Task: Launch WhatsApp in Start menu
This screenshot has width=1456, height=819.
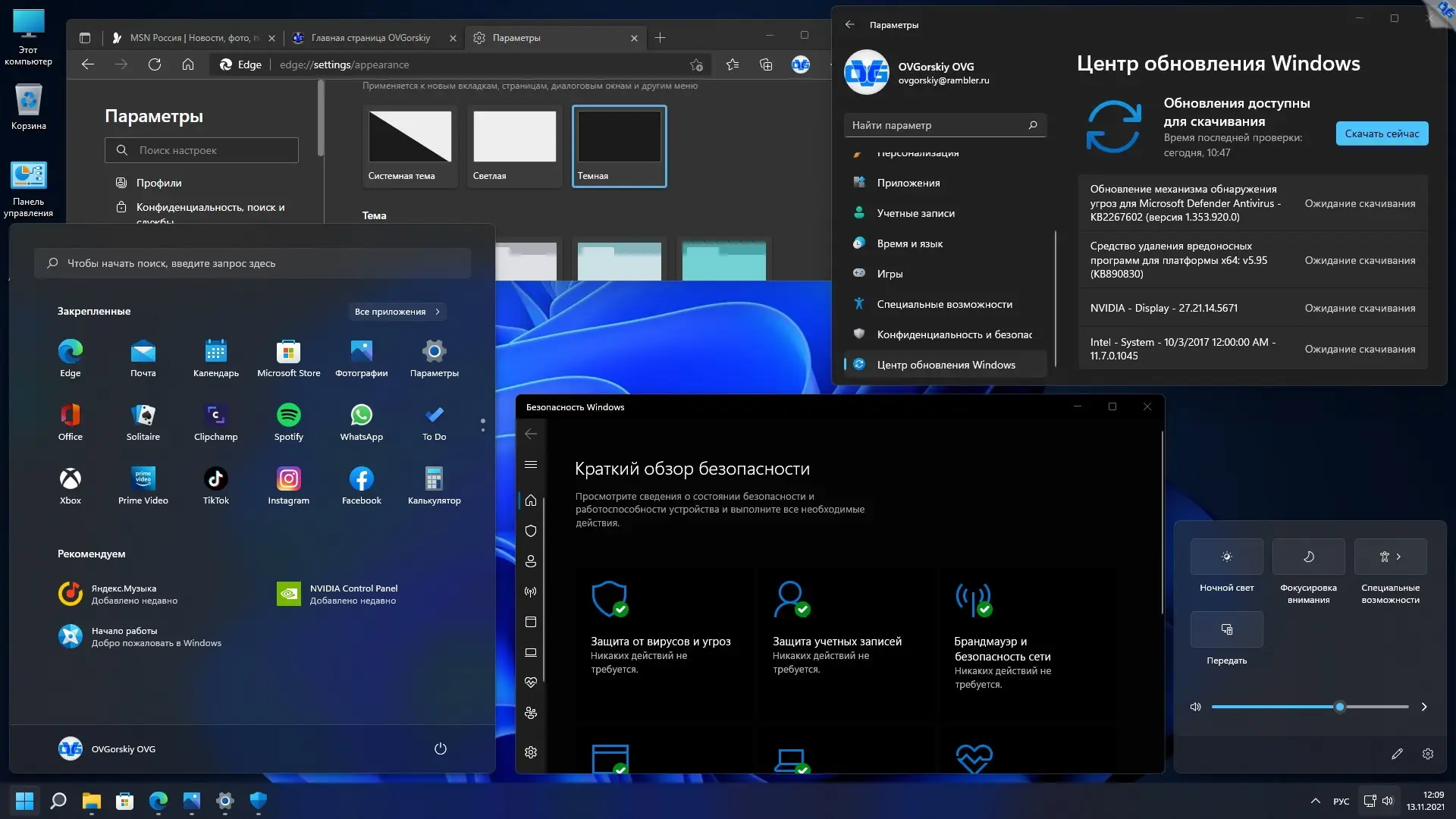Action: 361,421
